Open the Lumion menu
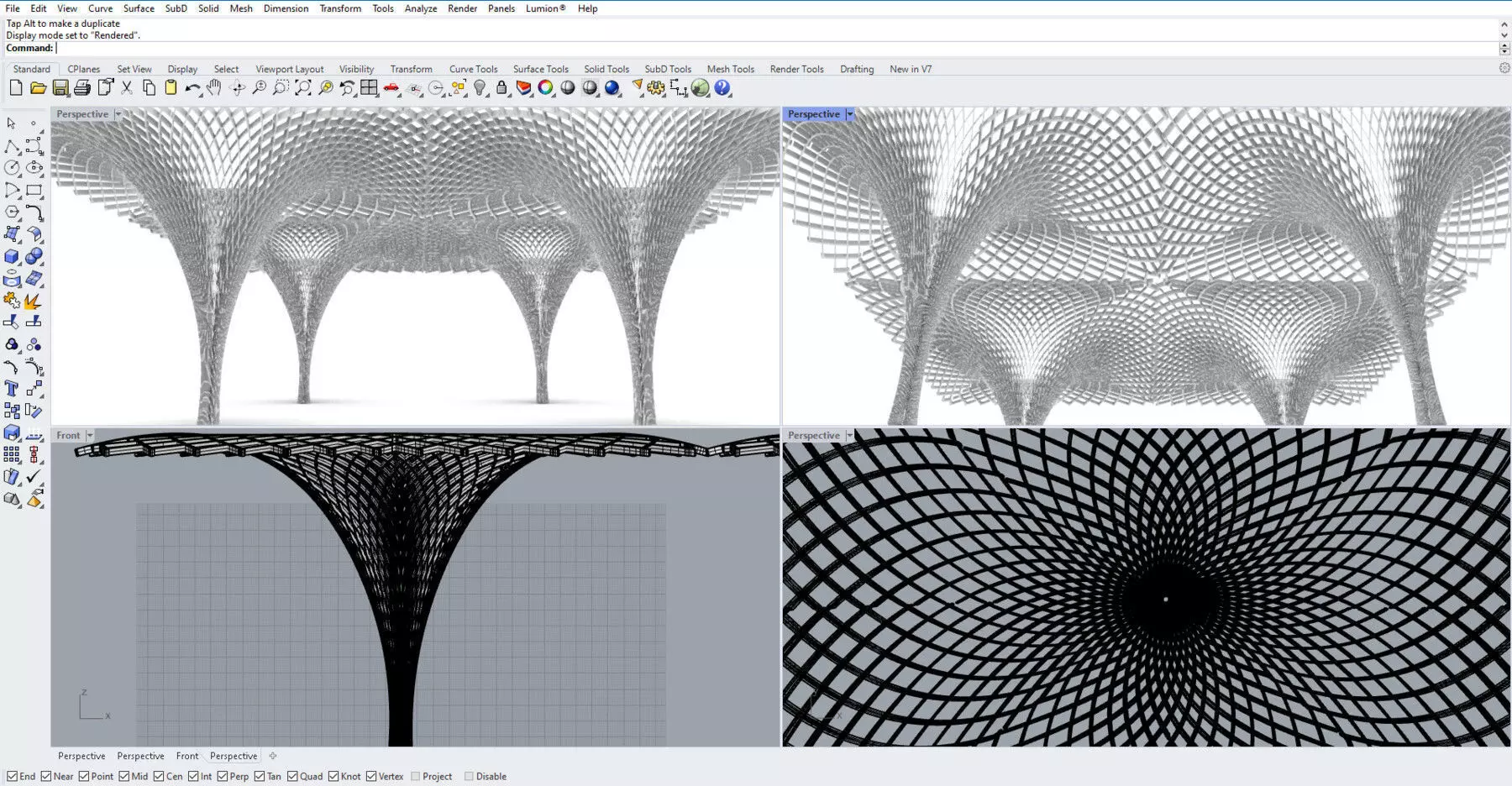Image resolution: width=1512 pixels, height=786 pixels. pos(545,8)
